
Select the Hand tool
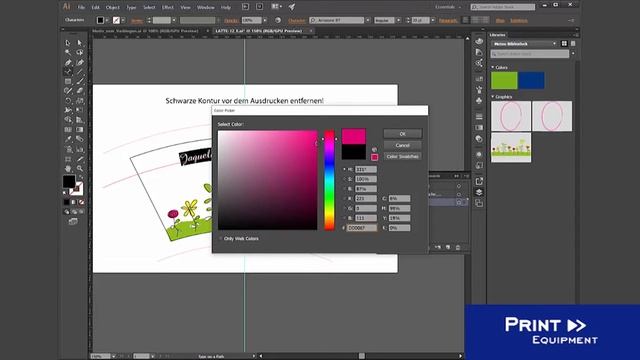tap(68, 169)
